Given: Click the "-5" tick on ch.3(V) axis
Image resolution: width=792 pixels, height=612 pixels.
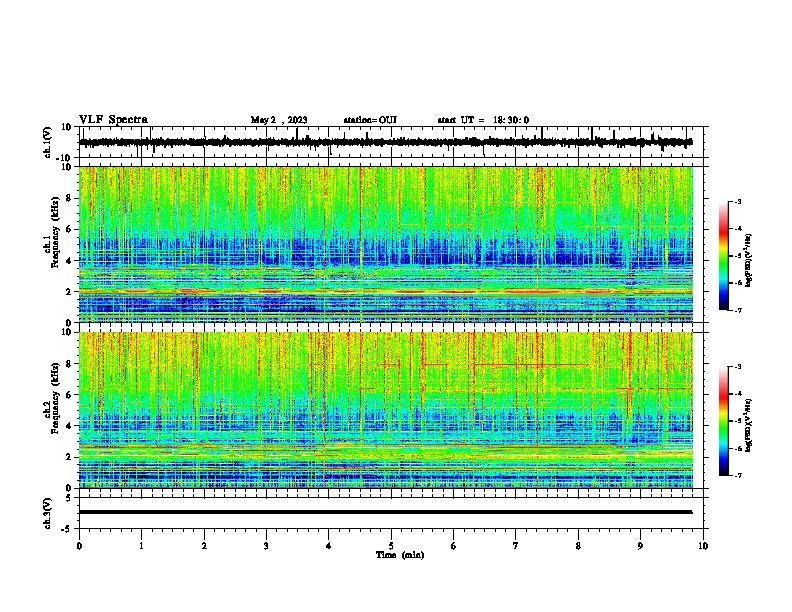Looking at the screenshot, I should pos(68,529).
